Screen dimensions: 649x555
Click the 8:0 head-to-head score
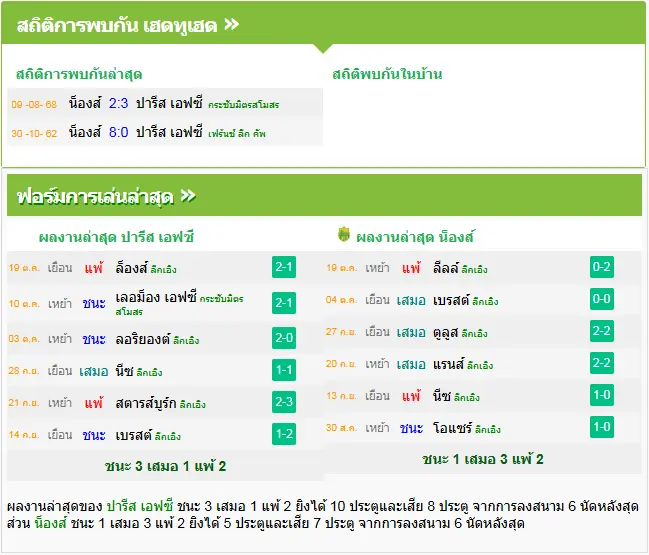click(118, 132)
